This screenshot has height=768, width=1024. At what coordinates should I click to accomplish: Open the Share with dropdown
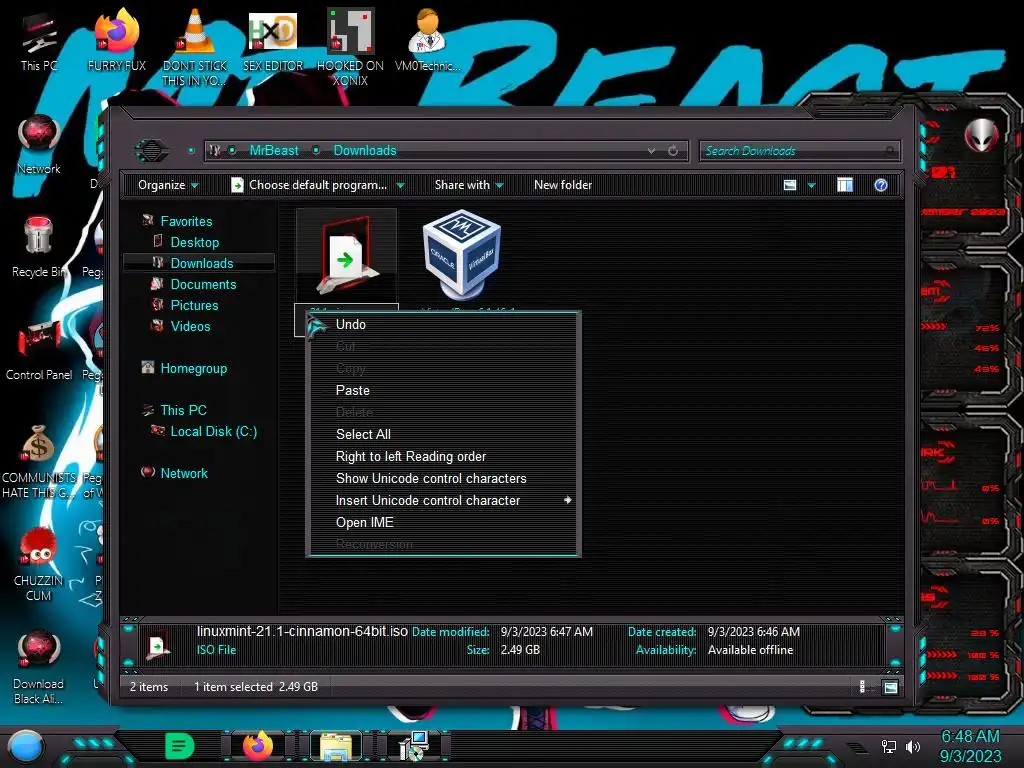tap(469, 185)
